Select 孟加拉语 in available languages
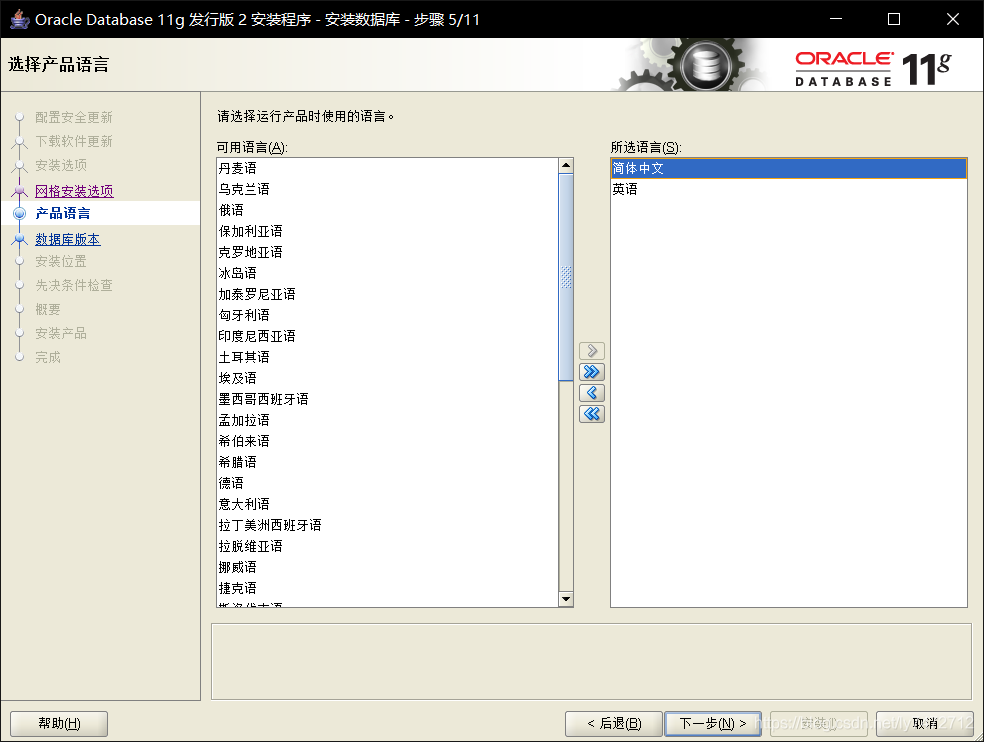 point(387,420)
